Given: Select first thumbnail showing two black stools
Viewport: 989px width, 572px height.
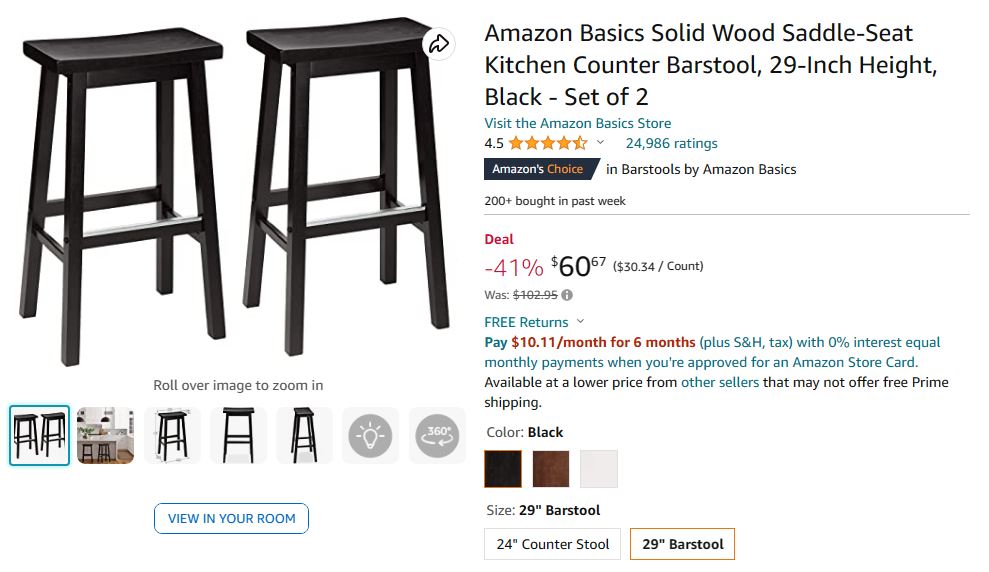Looking at the screenshot, I should 40,436.
